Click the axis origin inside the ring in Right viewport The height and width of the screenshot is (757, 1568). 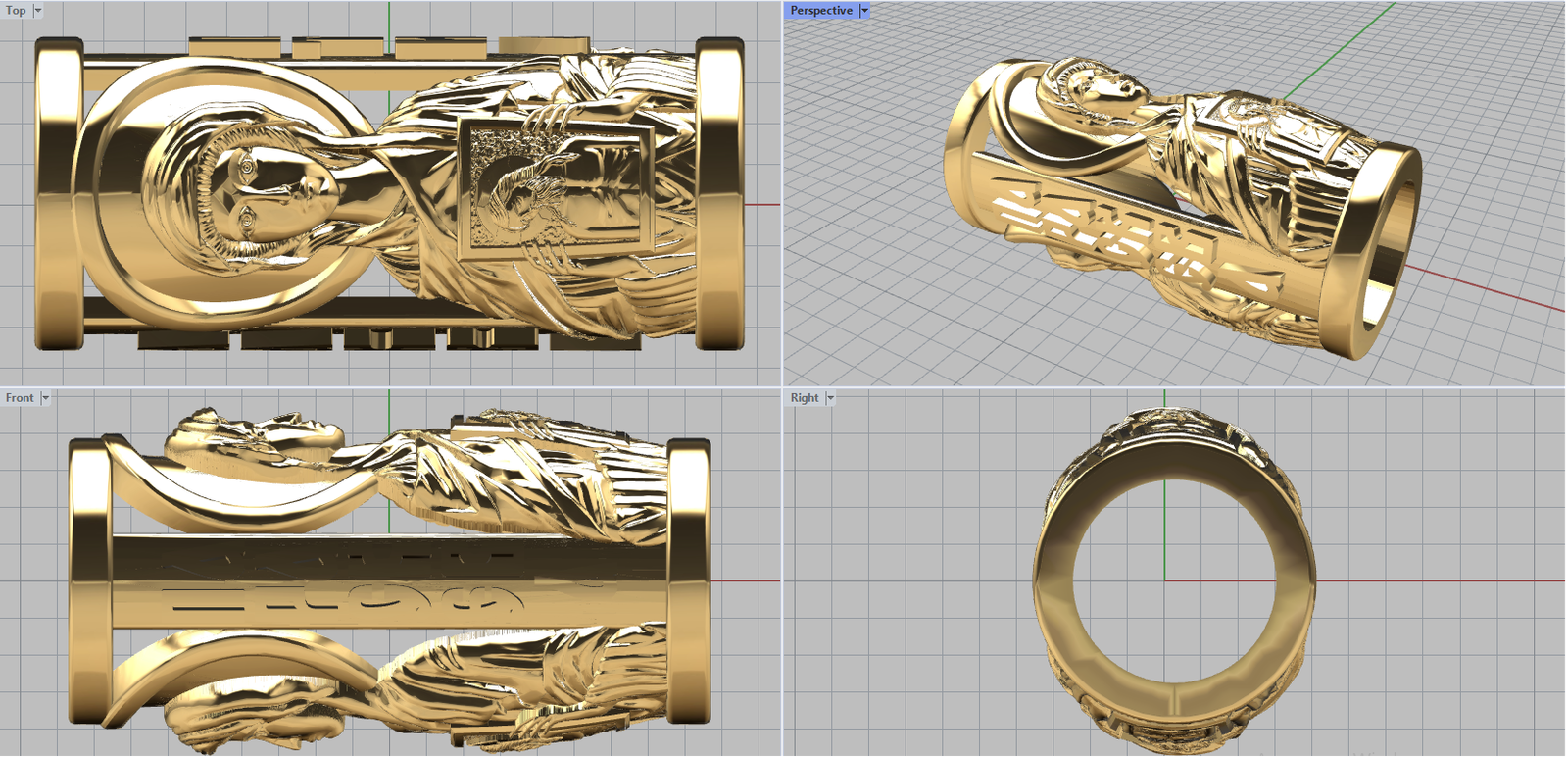click(x=1165, y=580)
